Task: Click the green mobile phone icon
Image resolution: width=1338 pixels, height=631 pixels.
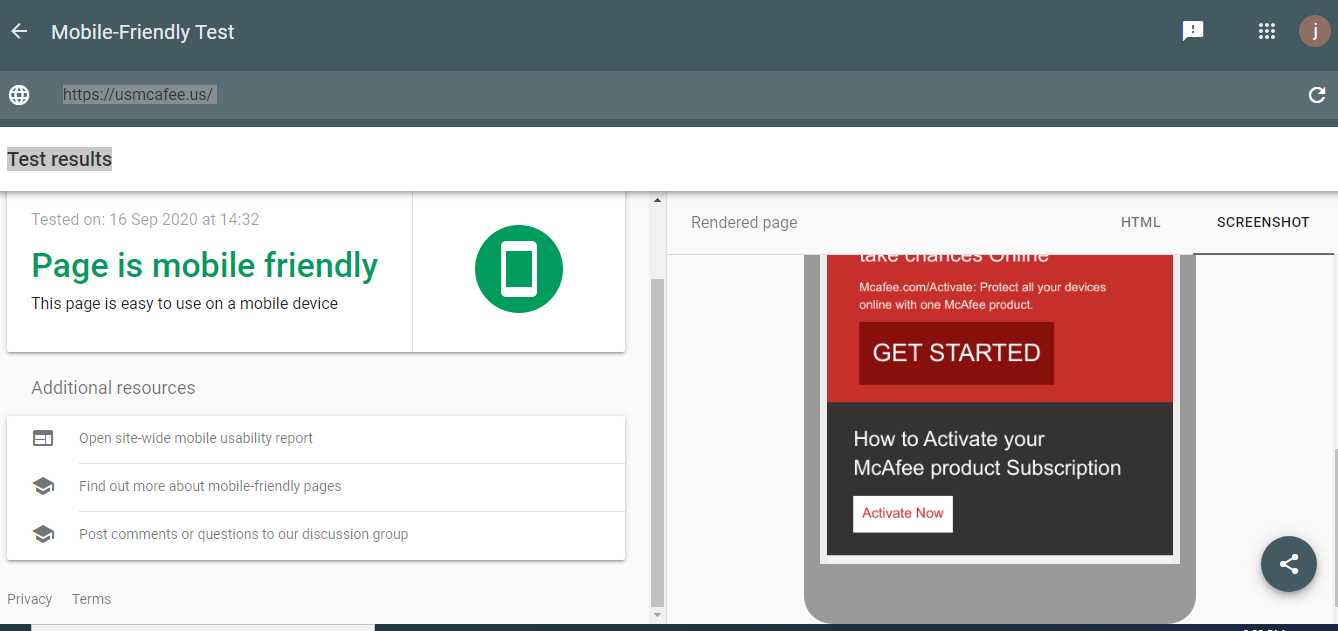Action: (518, 269)
